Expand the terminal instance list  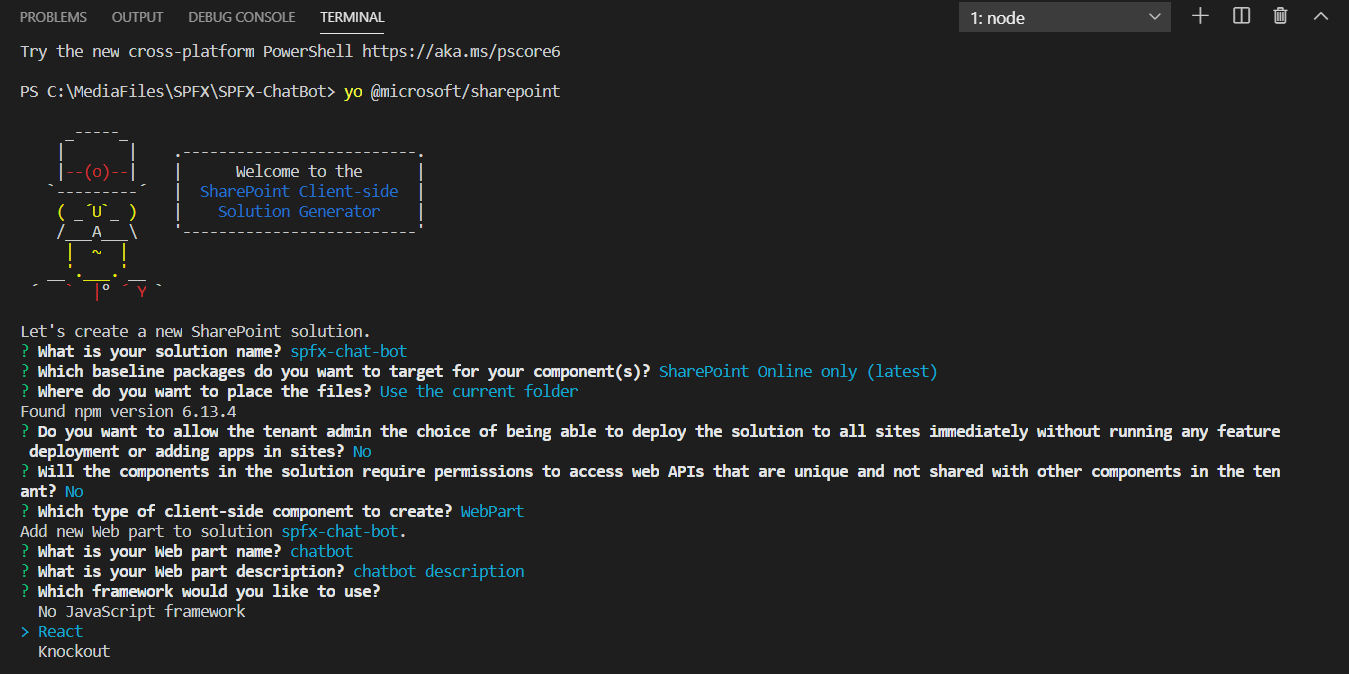tap(1153, 15)
